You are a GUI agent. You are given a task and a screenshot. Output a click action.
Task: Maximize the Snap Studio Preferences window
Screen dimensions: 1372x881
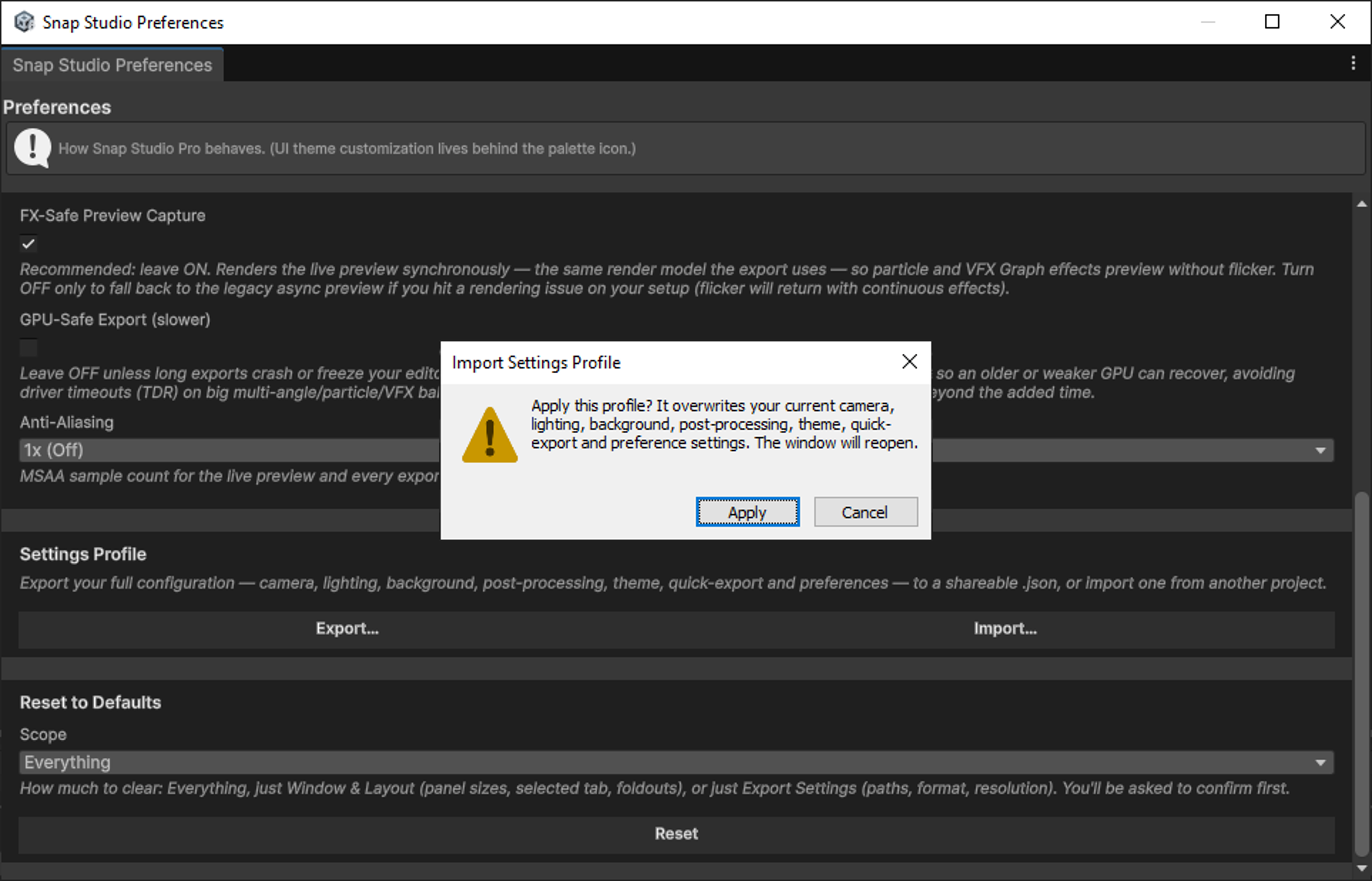[x=1272, y=22]
